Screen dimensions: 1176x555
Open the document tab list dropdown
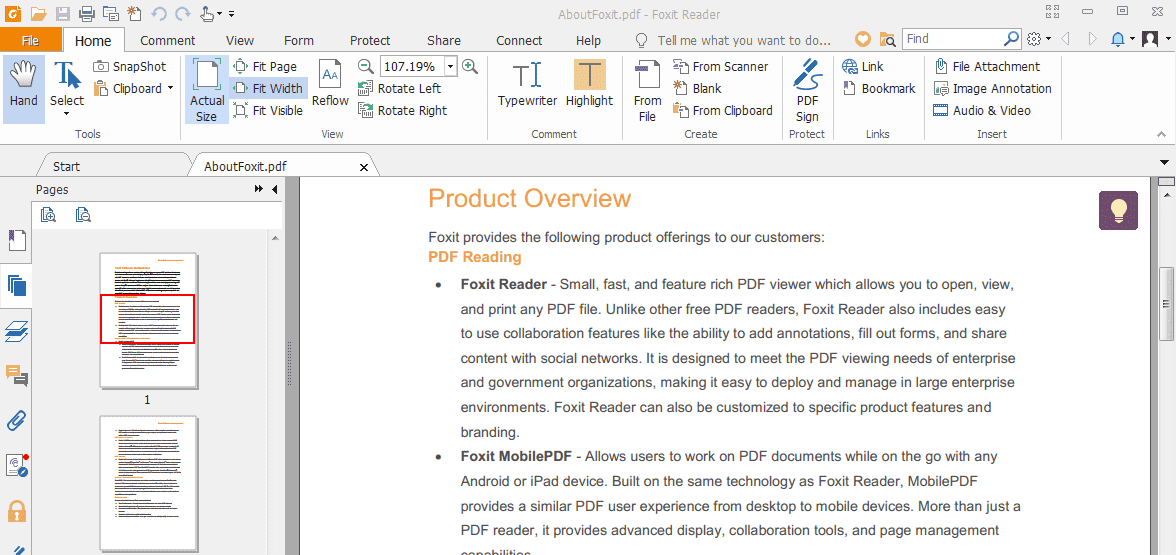click(x=1165, y=162)
